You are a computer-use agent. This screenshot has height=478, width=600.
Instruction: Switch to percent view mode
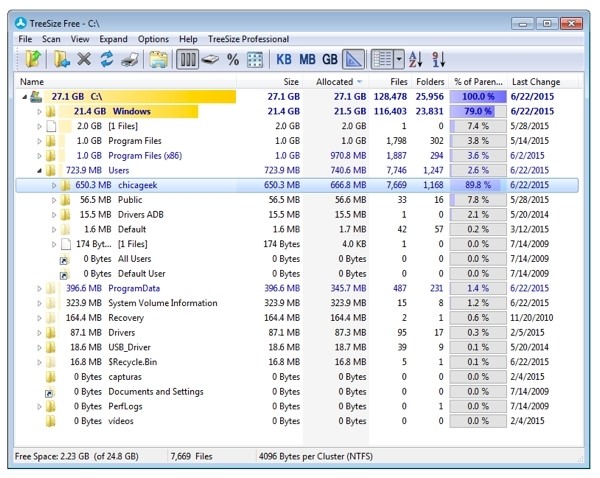(233, 60)
